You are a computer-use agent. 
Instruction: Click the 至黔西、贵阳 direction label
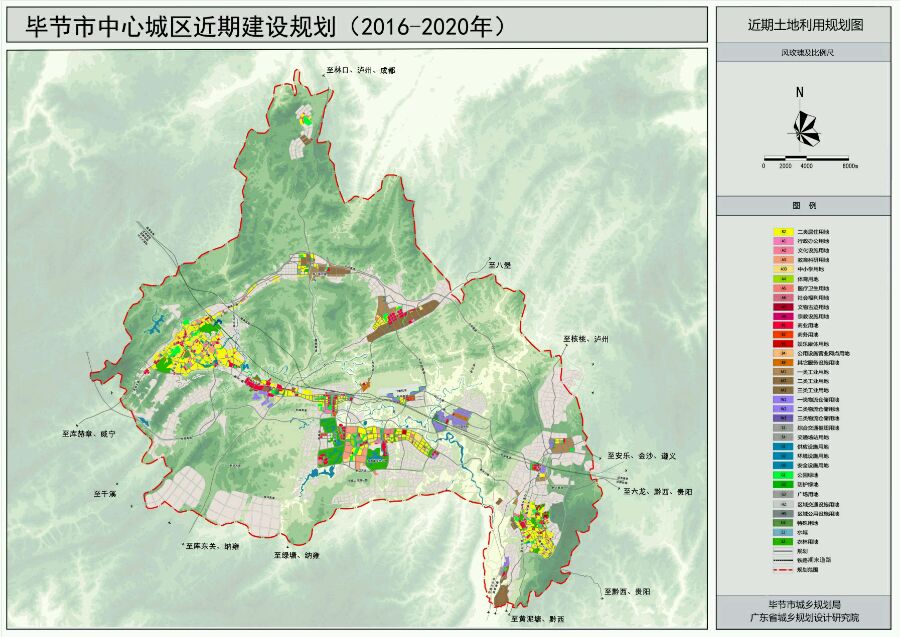click(627, 591)
